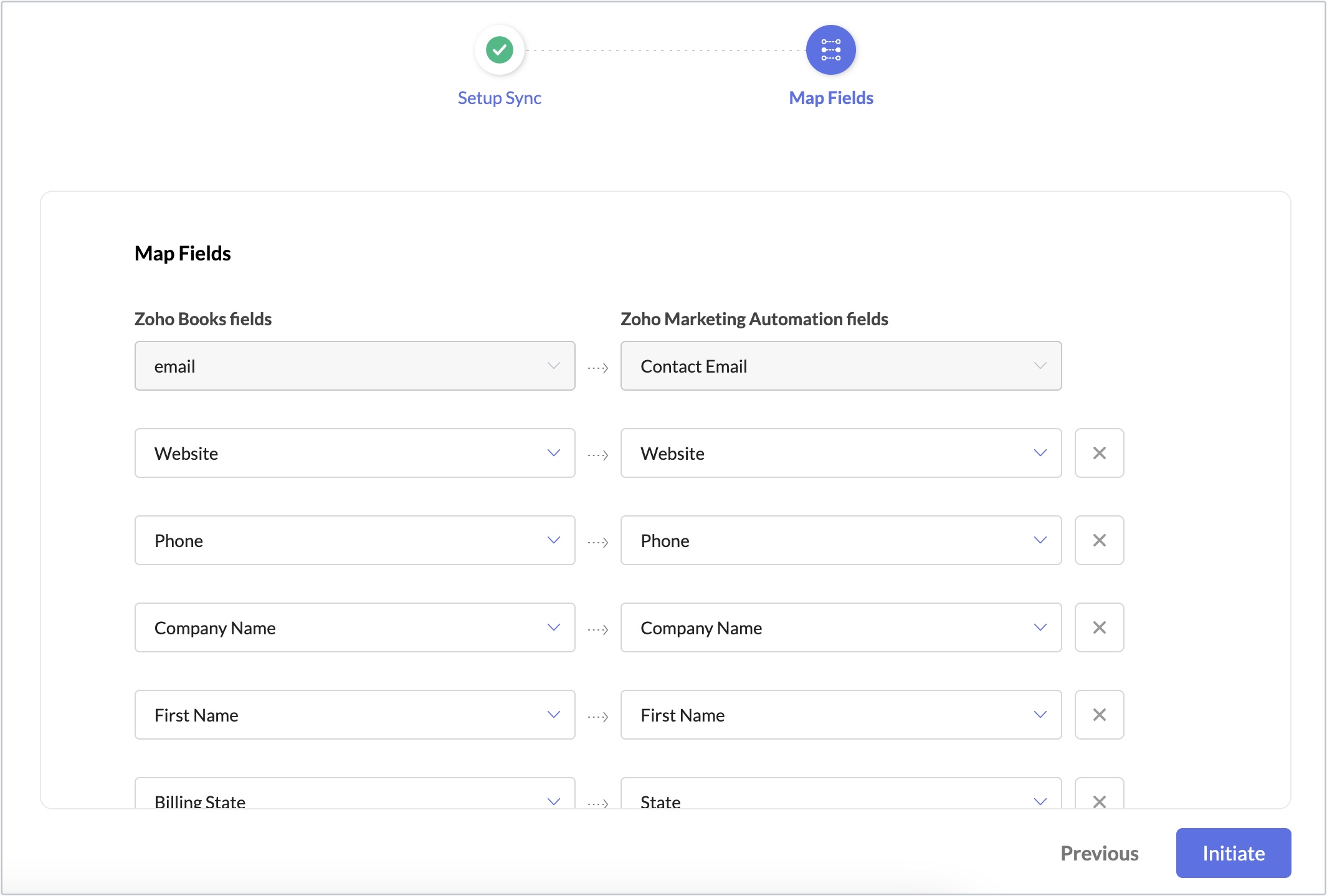This screenshot has width=1327, height=896.
Task: Click the Map Fields step circle icon
Action: click(830, 50)
